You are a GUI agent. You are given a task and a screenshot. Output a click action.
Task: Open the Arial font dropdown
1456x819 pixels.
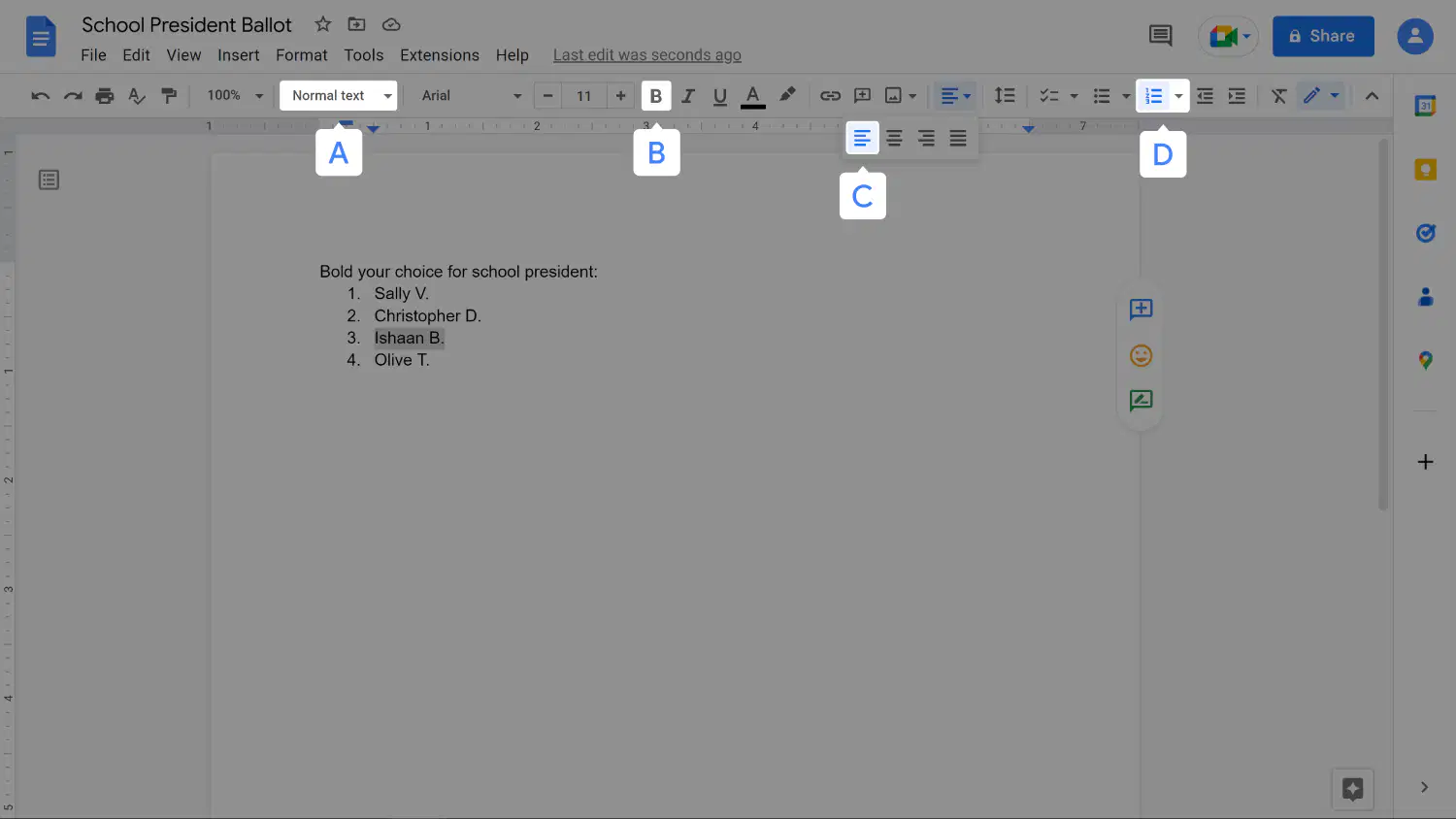tap(472, 95)
